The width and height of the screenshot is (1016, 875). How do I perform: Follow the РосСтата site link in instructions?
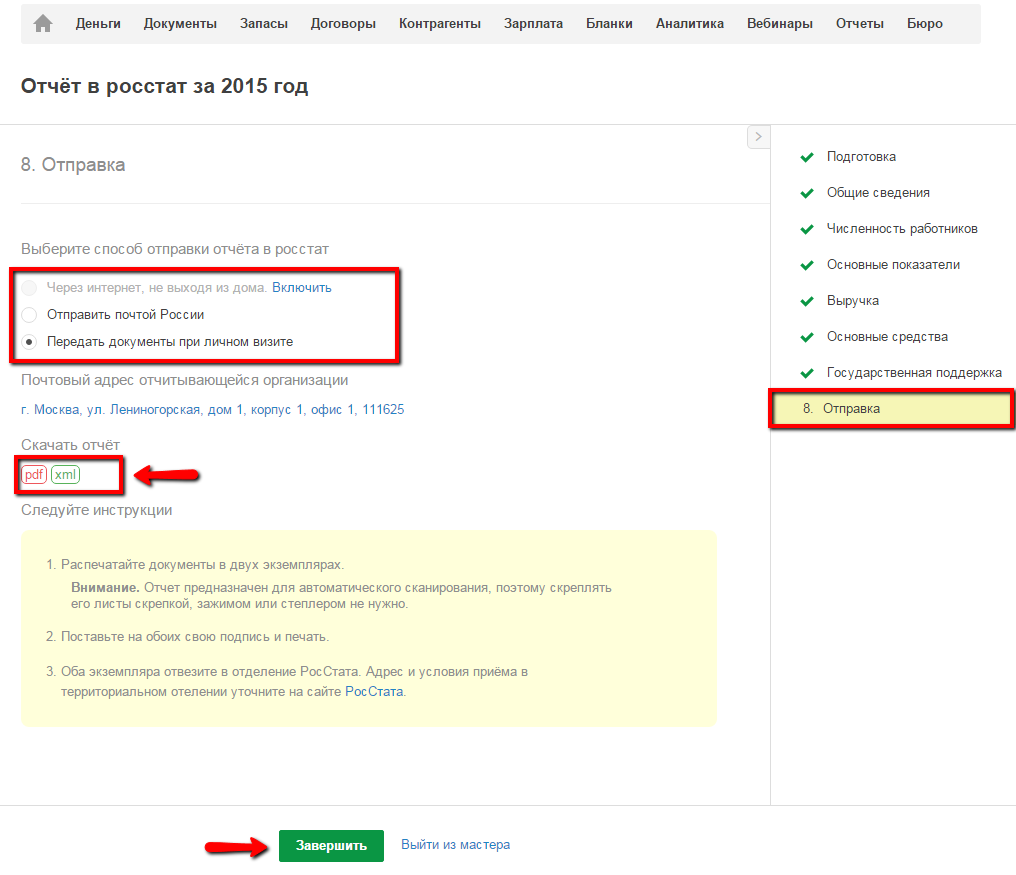(x=374, y=692)
